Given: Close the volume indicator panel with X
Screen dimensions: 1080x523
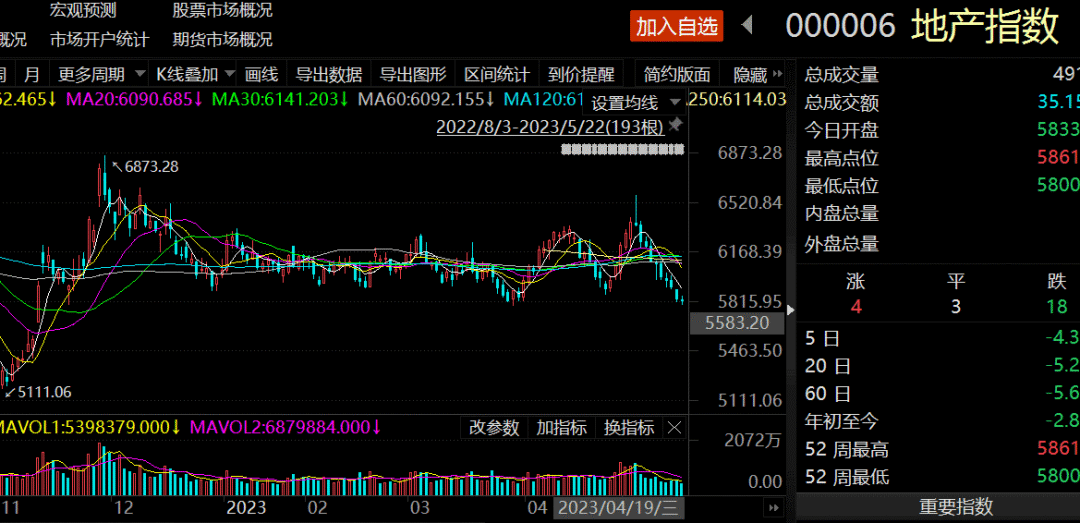Looking at the screenshot, I should pos(675,428).
